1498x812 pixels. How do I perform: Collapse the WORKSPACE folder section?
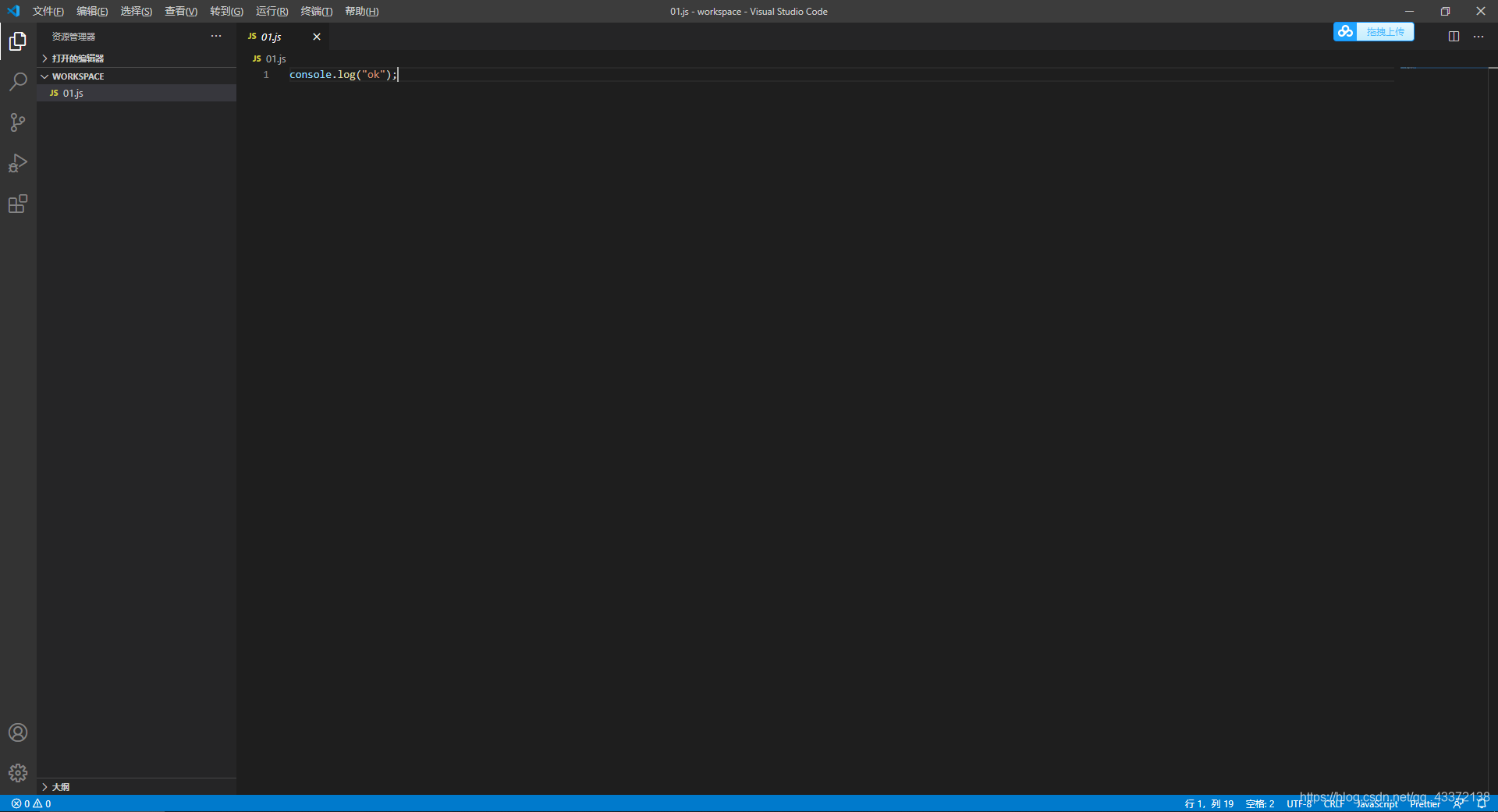(x=137, y=76)
